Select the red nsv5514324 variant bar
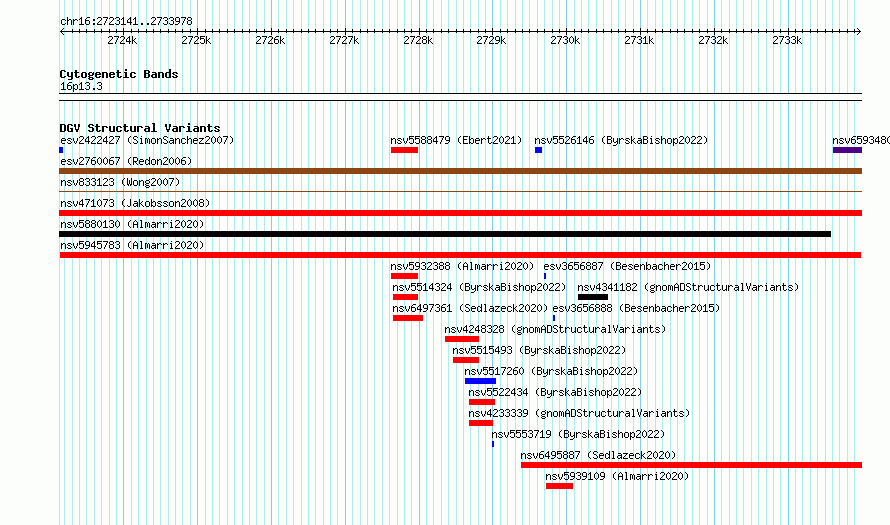This screenshot has width=890, height=525. point(405,297)
